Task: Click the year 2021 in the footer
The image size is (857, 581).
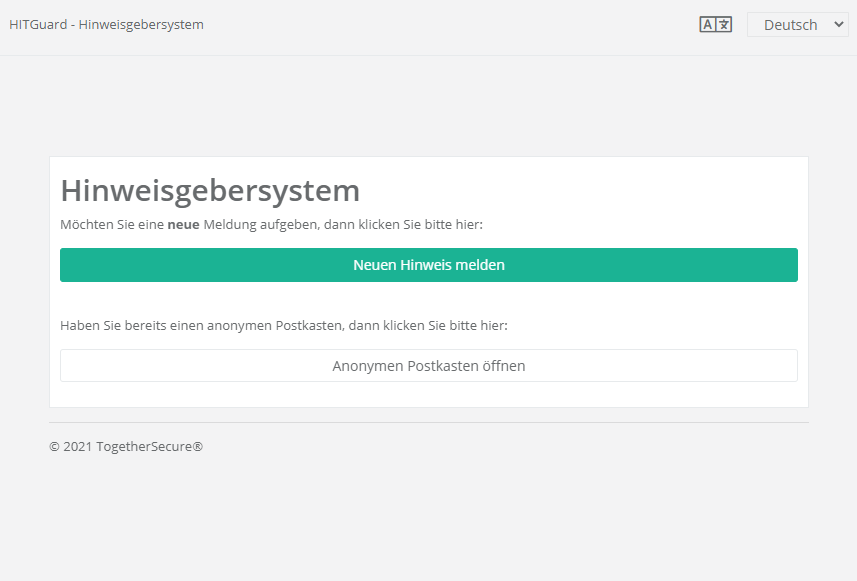Action: (x=77, y=447)
